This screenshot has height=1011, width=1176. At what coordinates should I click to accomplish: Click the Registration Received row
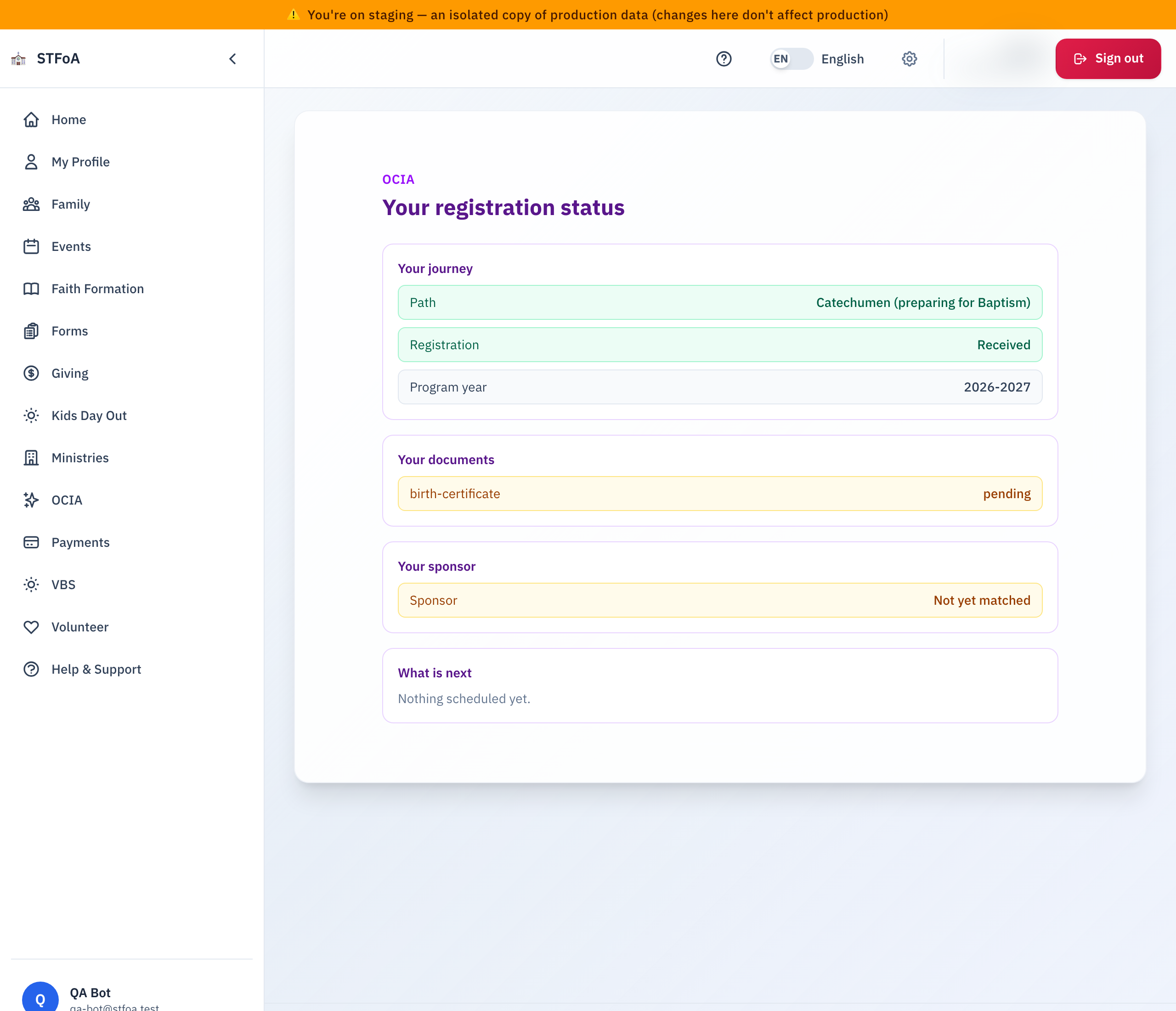click(x=720, y=345)
